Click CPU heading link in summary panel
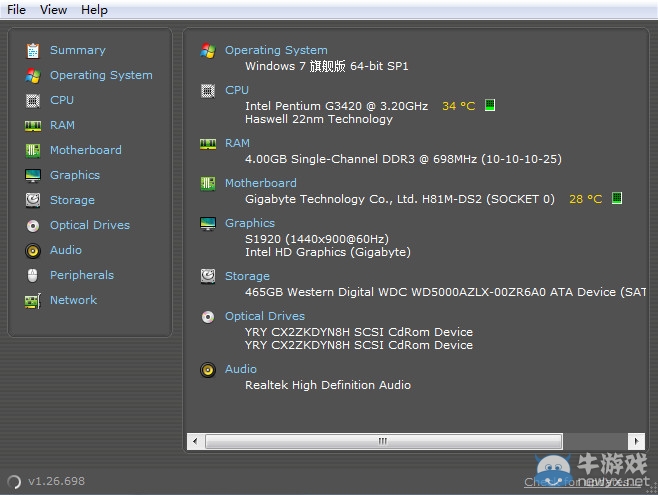The width and height of the screenshot is (658, 495). (237, 90)
